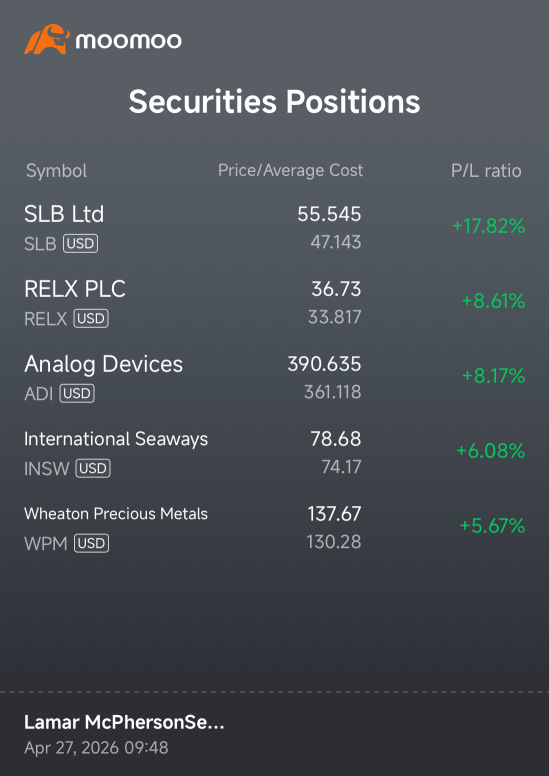Click the Lamar McPhersonSe... username
The height and width of the screenshot is (776, 549).
124,723
